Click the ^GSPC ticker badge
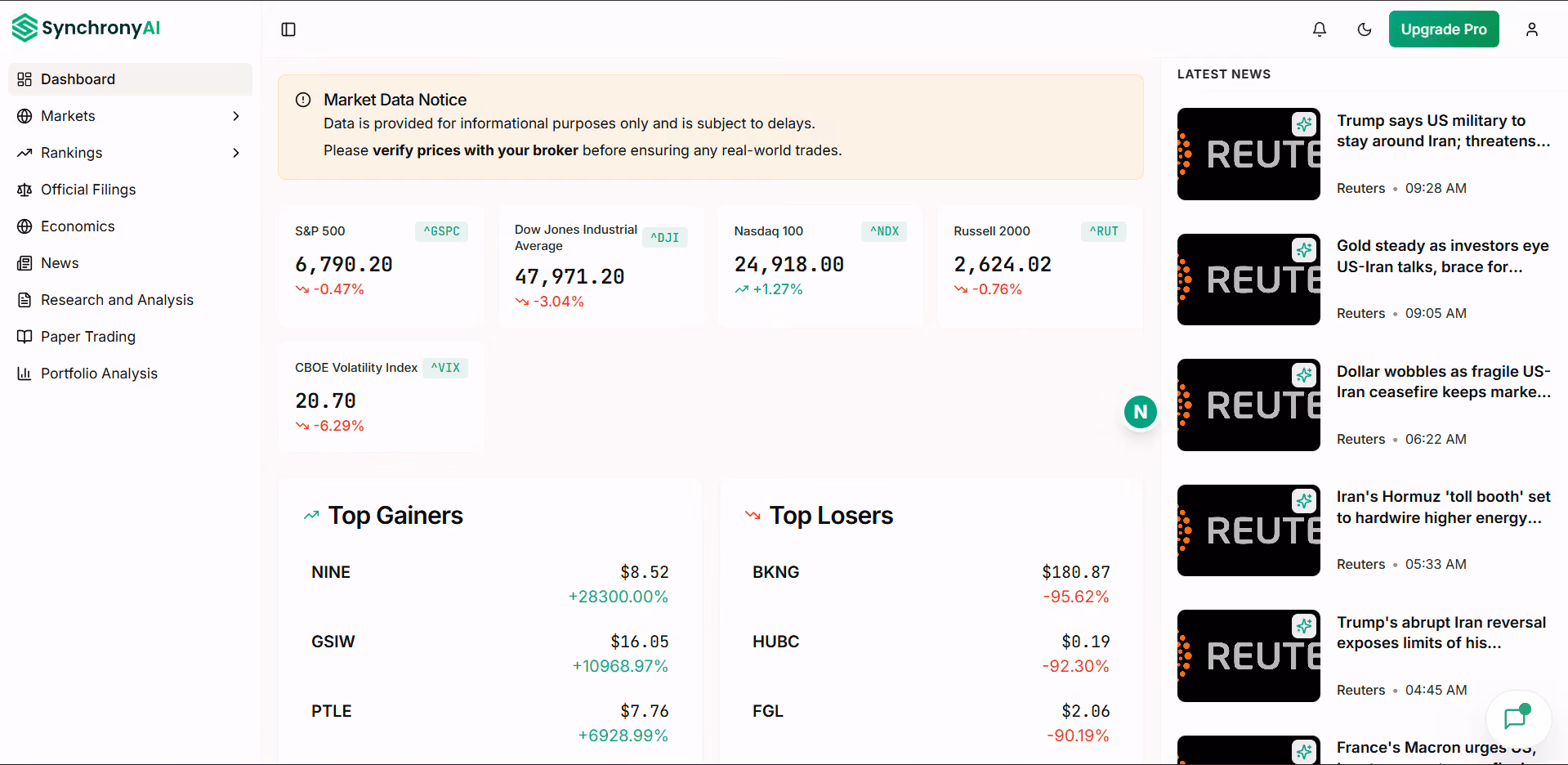The width and height of the screenshot is (1568, 765). pyautogui.click(x=442, y=231)
